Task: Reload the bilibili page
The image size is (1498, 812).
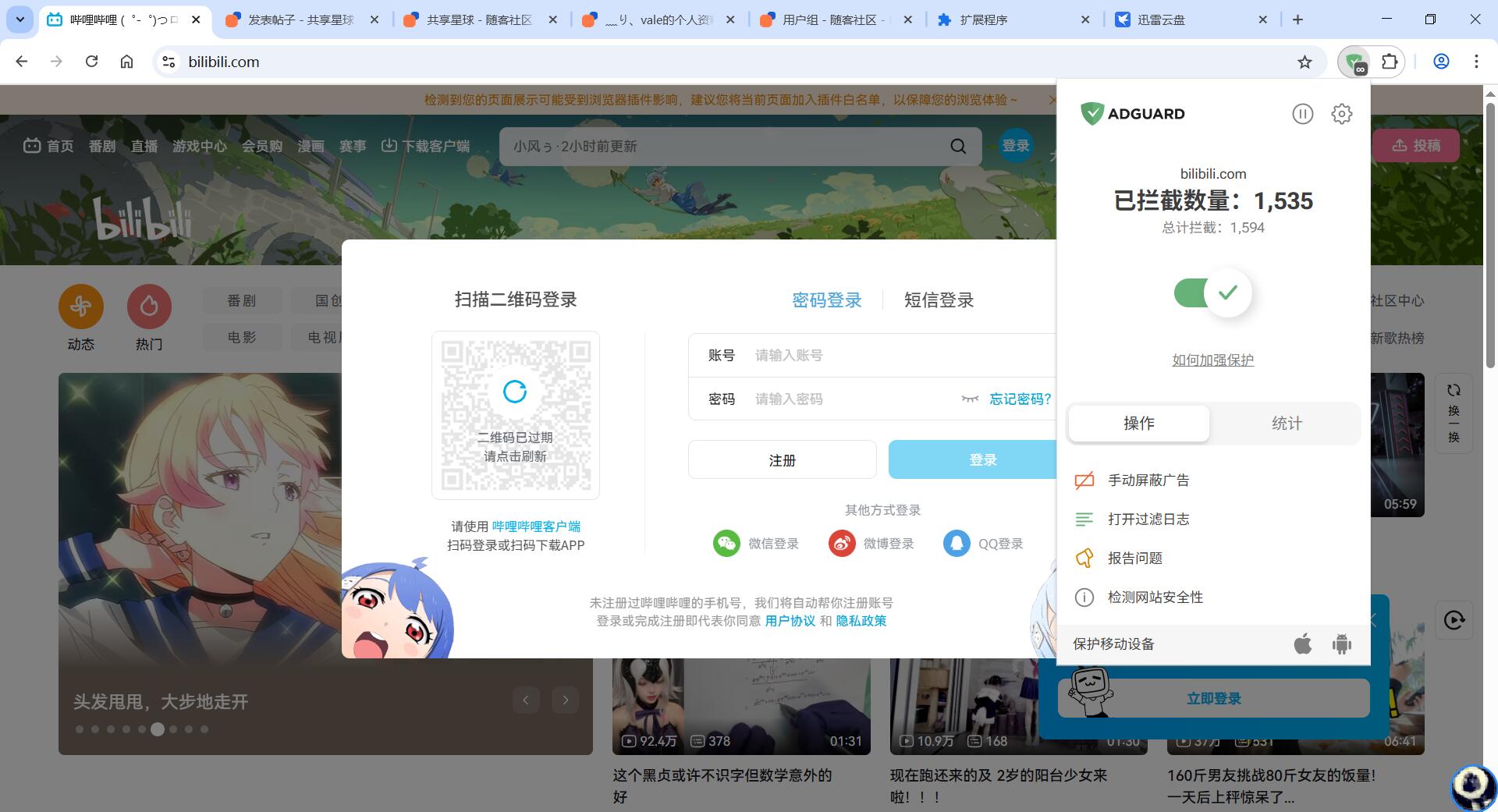Action: 91,62
